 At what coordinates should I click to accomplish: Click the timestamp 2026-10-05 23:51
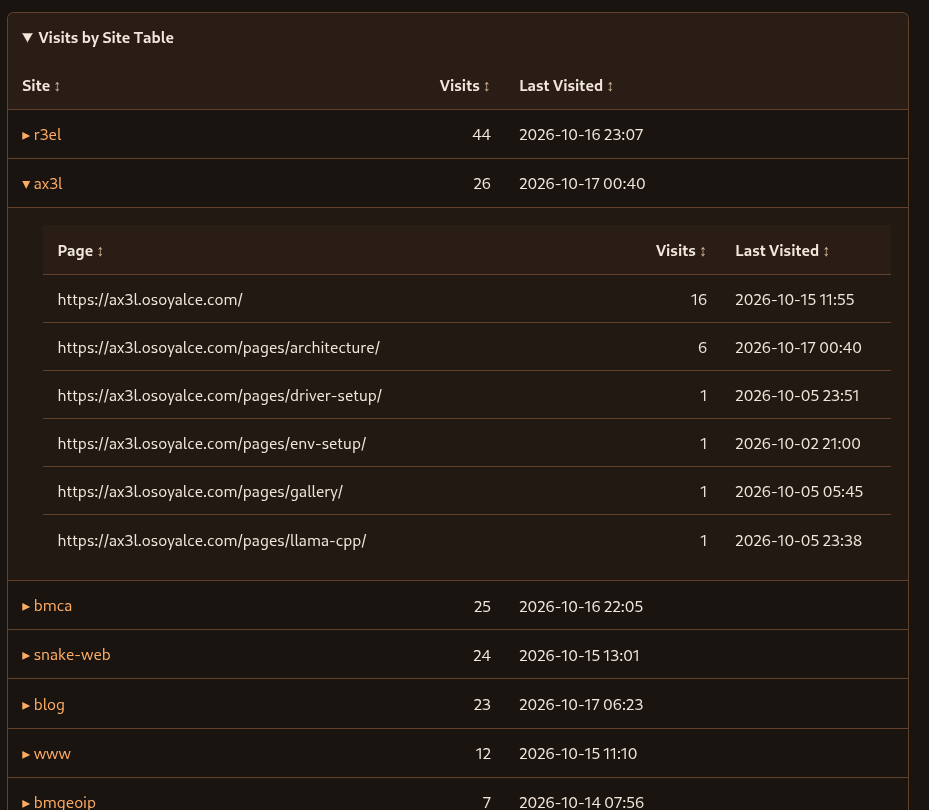pos(797,395)
